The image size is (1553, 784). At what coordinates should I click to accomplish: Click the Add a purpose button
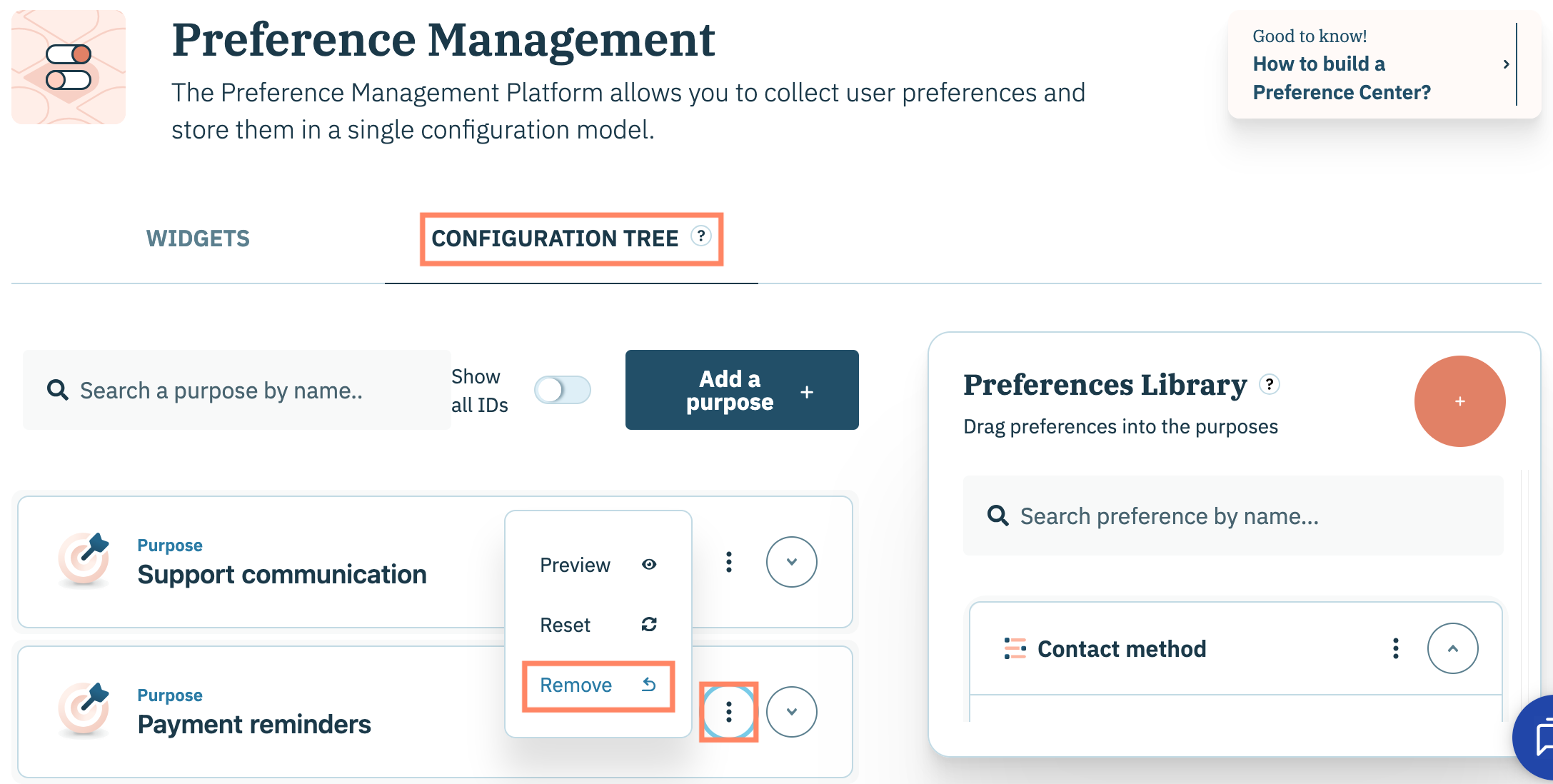[x=742, y=390]
